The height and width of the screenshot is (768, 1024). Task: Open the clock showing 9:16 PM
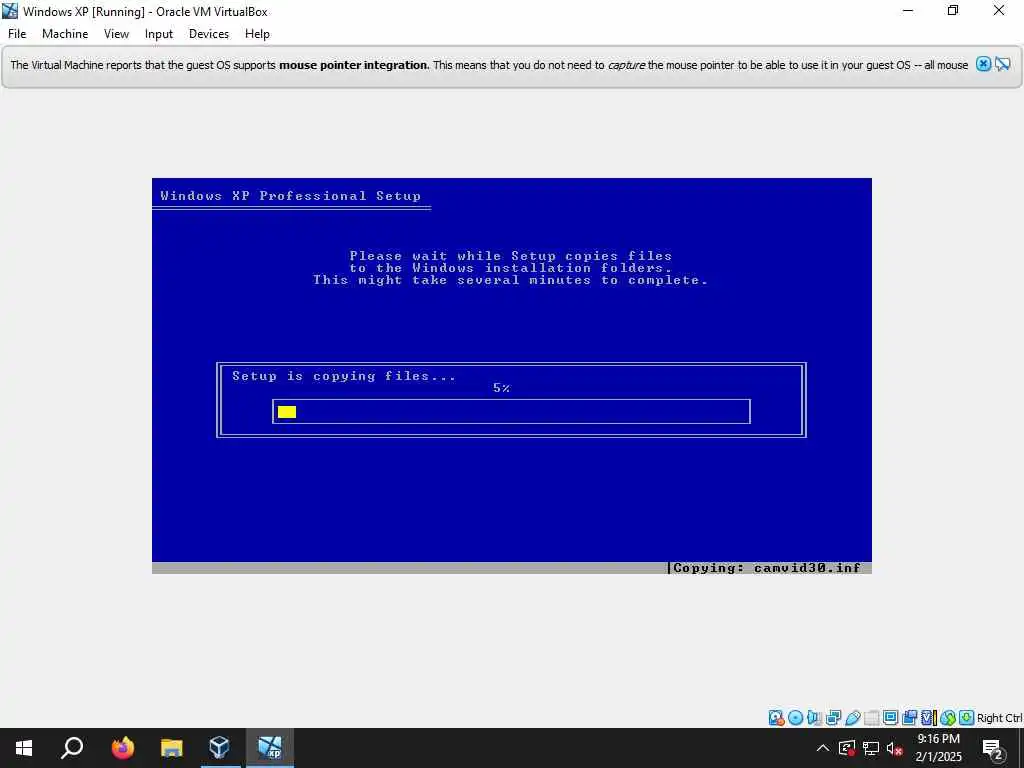click(x=938, y=748)
